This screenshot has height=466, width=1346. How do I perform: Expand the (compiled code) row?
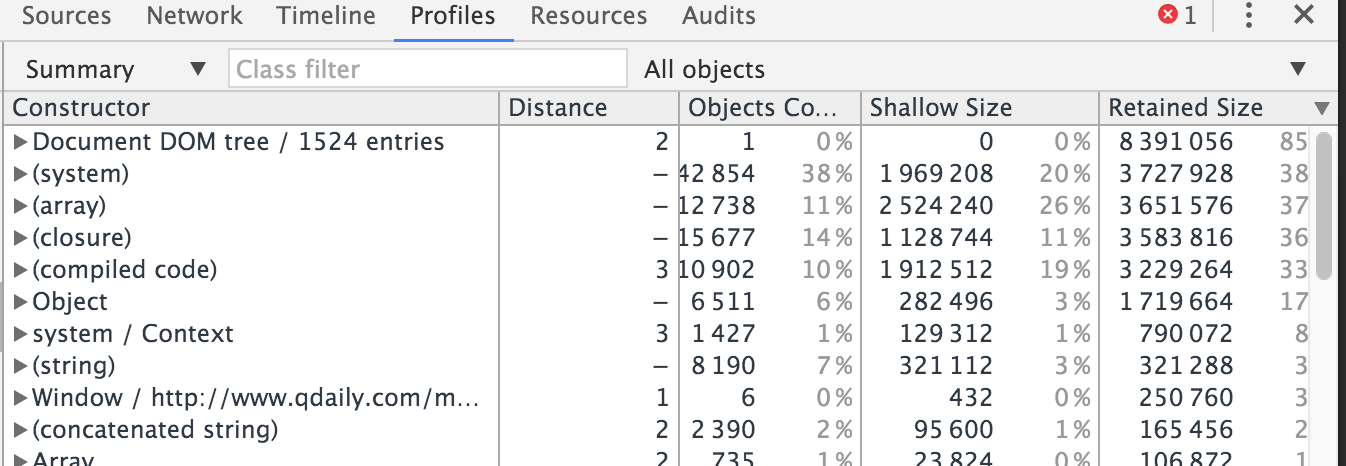20,270
